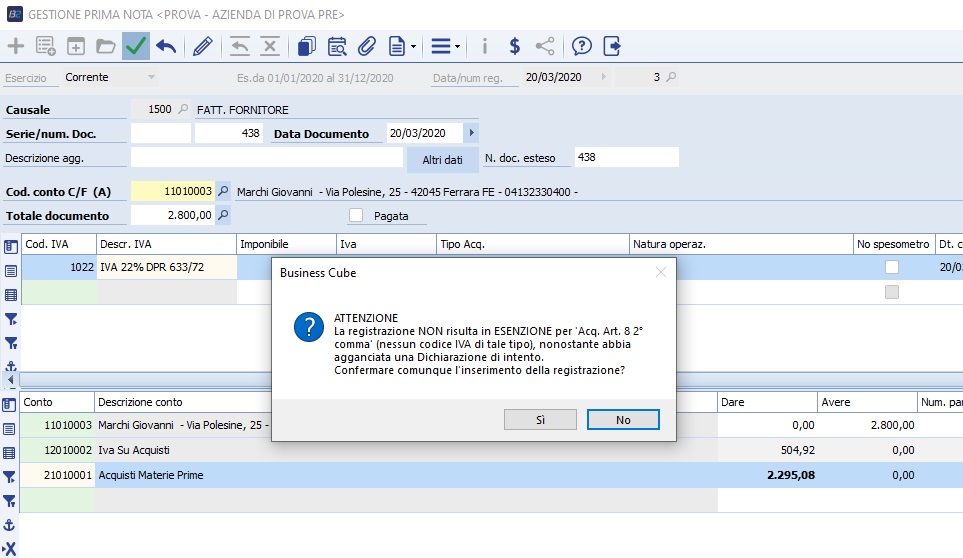Click the Totale documento magnifier icon
963x558 pixels.
tap(224, 215)
